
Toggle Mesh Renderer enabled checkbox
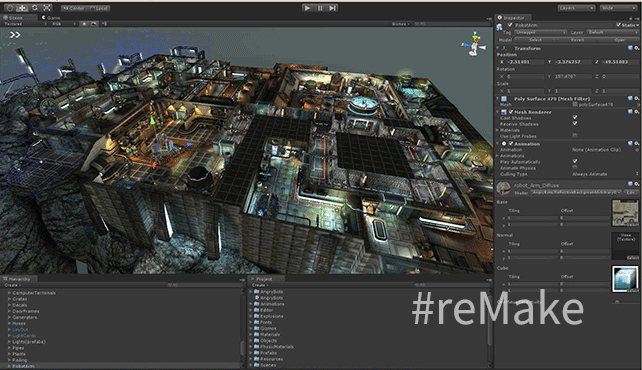511,112
